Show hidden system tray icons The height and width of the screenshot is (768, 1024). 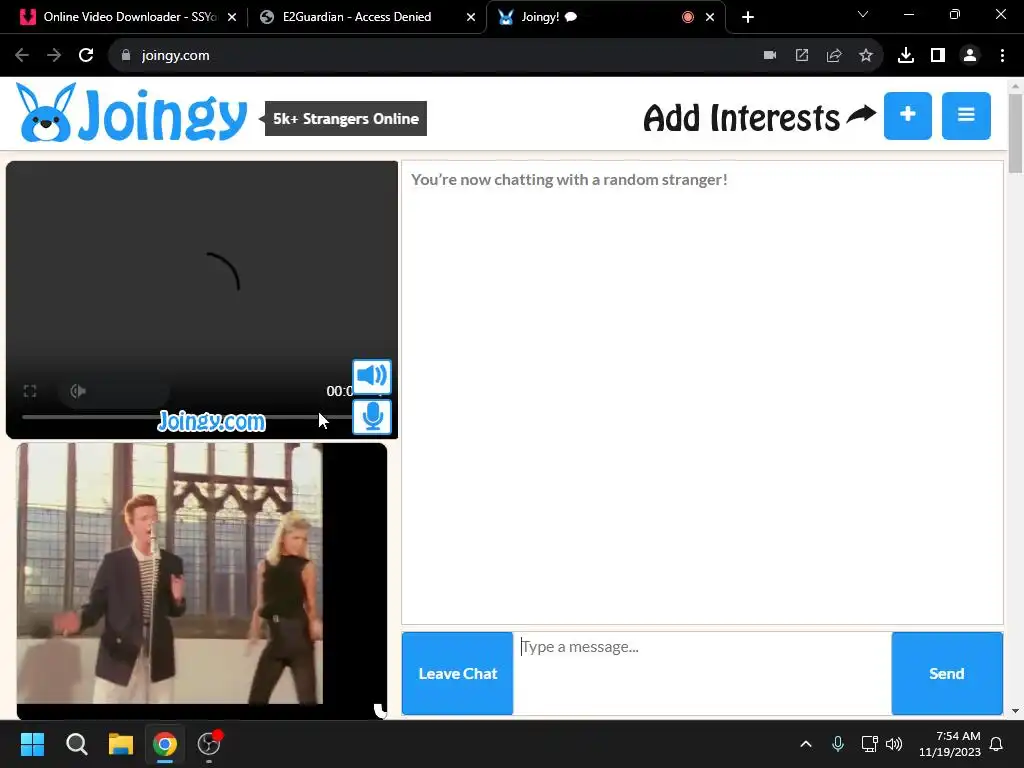tap(806, 744)
